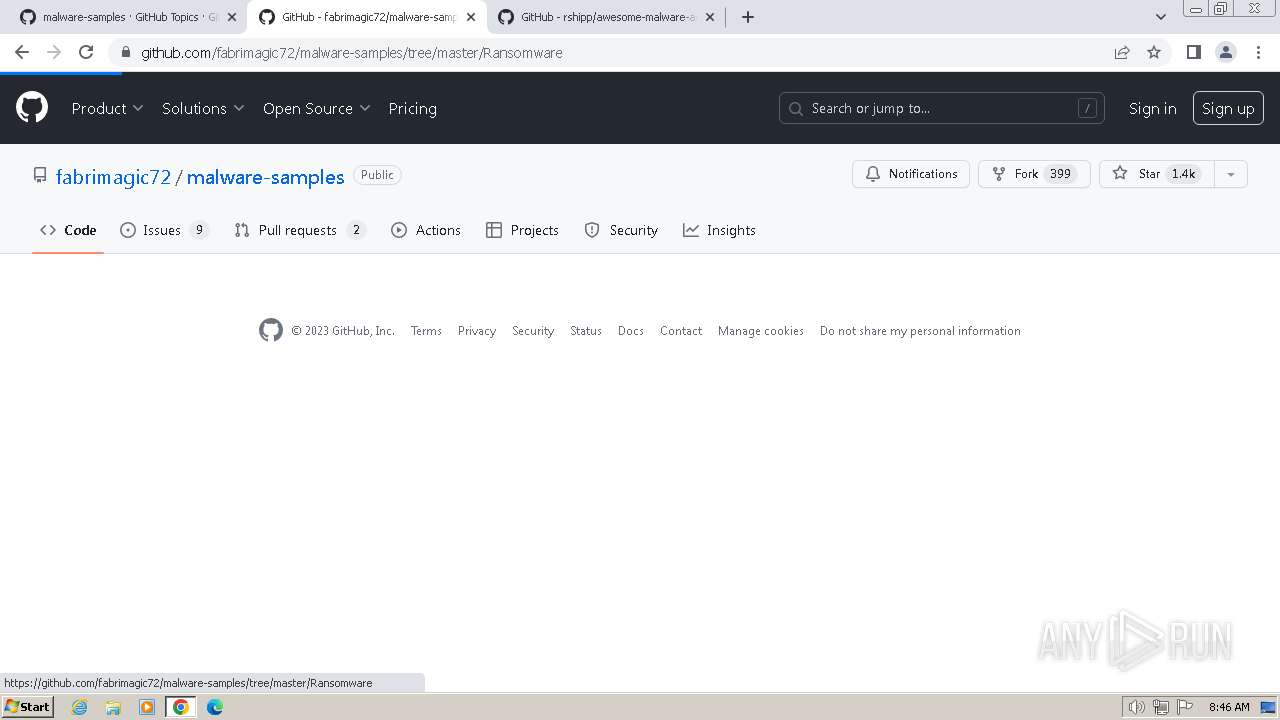Open the Actions tab
Image resolution: width=1280 pixels, height=720 pixels.
click(426, 230)
